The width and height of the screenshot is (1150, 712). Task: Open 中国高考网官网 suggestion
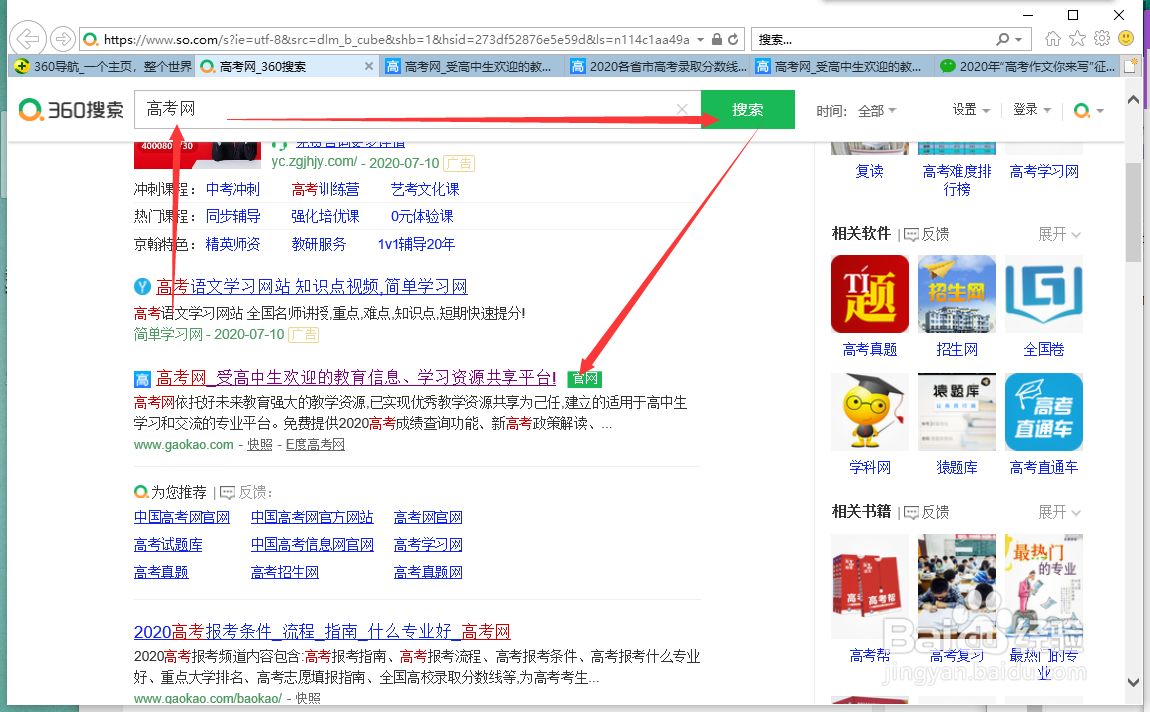[x=182, y=518]
